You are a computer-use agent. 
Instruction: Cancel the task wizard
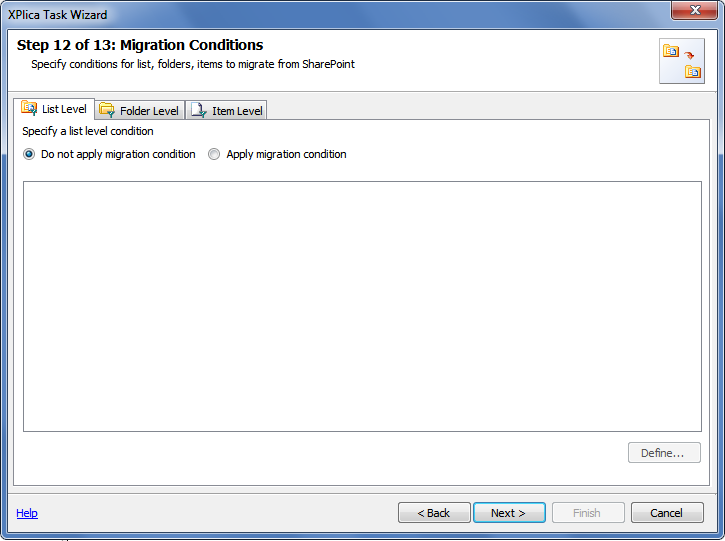667,513
